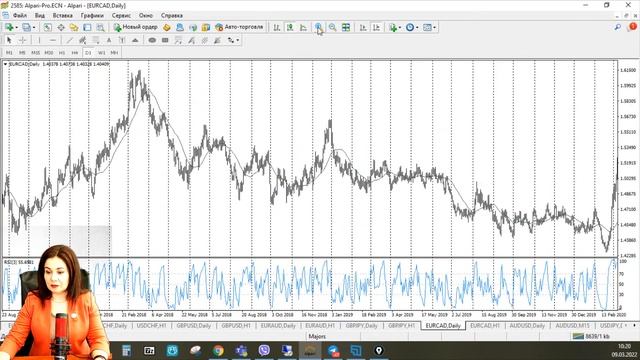Switch chart to line chart type
Screen dimensions: 640x360
point(303,27)
